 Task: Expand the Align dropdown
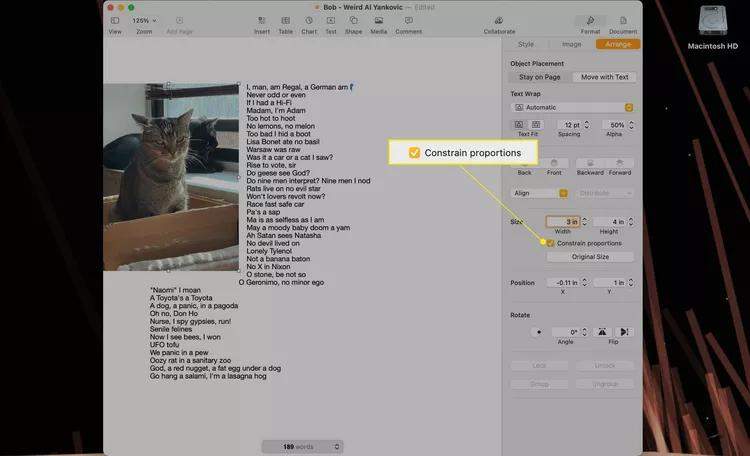[540, 193]
